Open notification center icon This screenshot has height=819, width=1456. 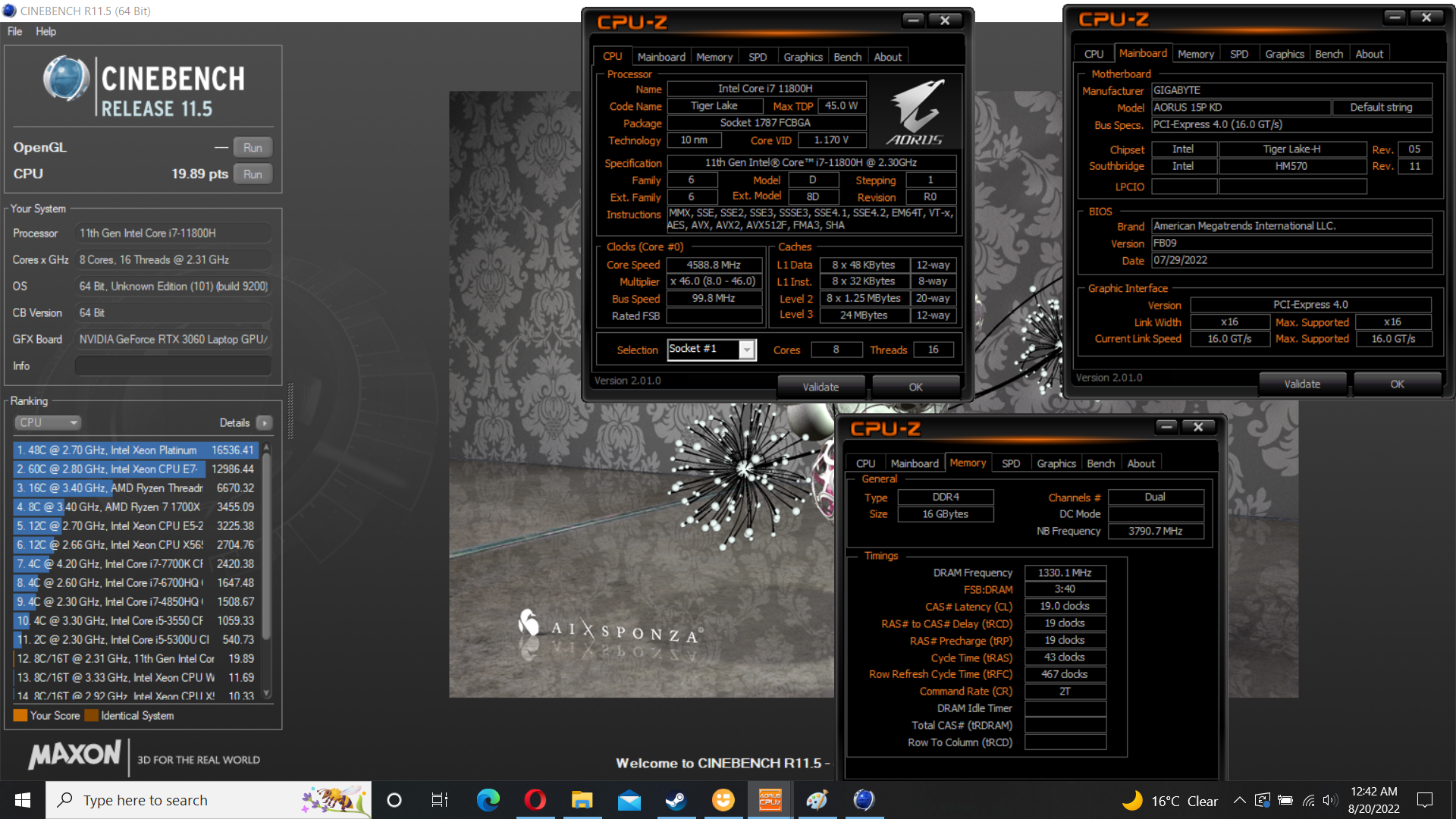[x=1425, y=800]
